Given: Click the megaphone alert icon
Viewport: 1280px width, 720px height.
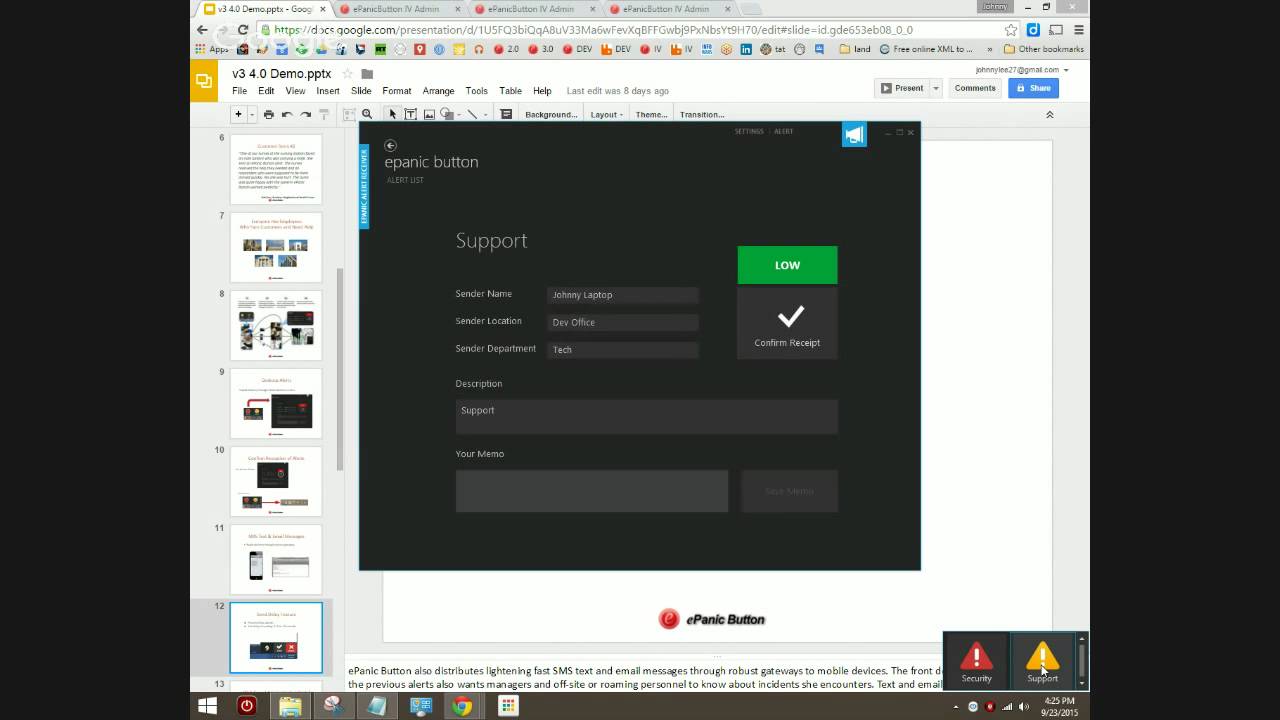Looking at the screenshot, I should point(854,135).
